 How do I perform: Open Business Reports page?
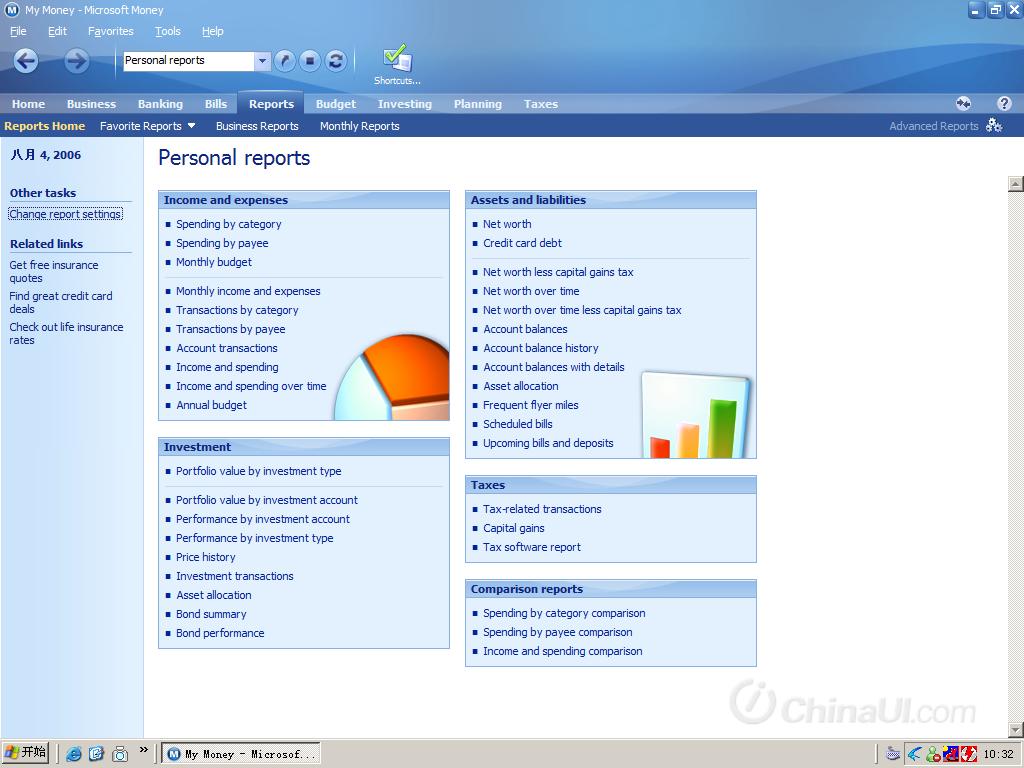257,126
